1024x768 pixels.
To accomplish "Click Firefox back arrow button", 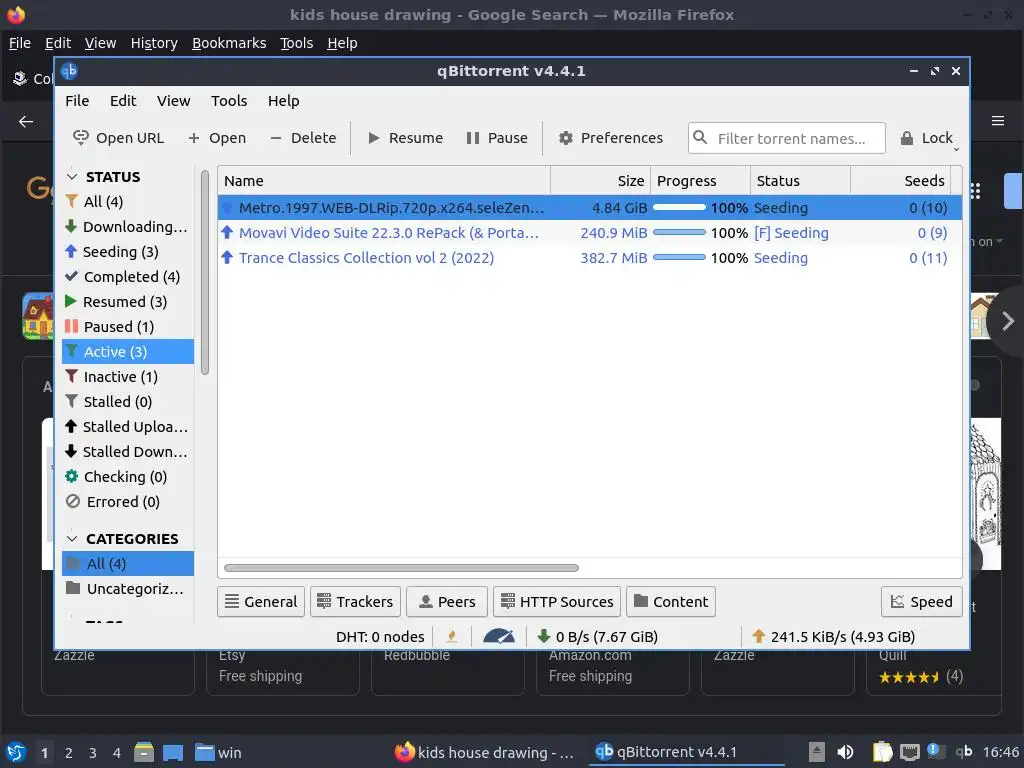I will click(26, 121).
